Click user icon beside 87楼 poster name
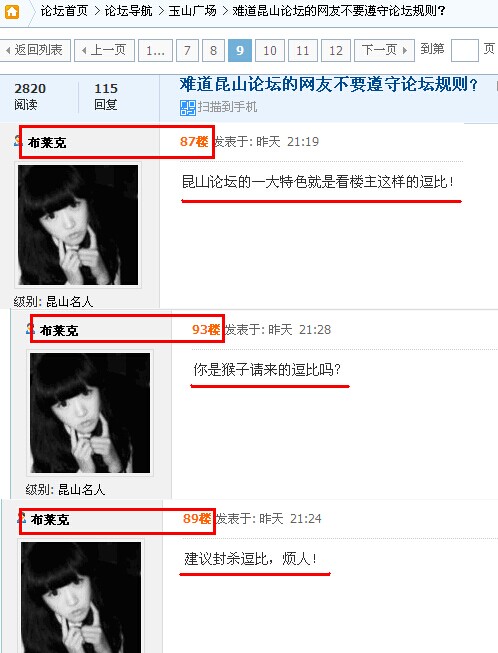498x653 pixels. click(17, 140)
